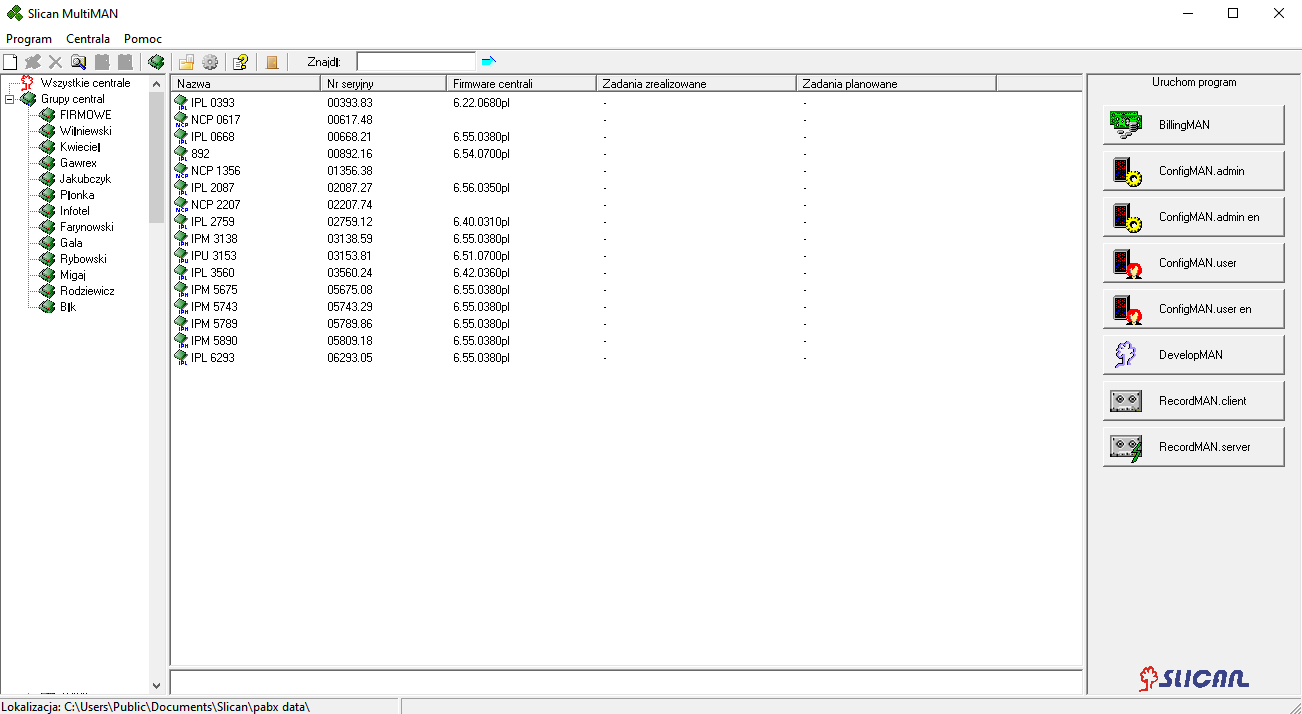Launch RecordMAN.server program
The height and width of the screenshot is (714, 1302).
click(x=1194, y=447)
